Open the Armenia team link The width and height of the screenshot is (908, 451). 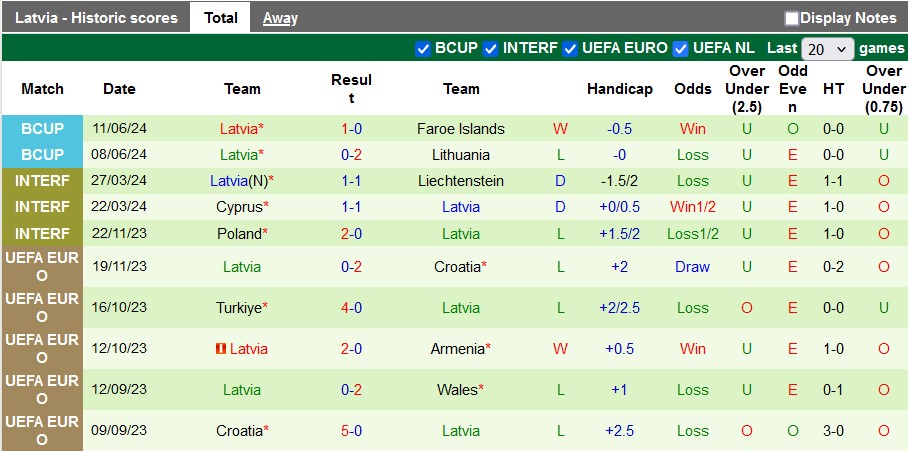458,349
